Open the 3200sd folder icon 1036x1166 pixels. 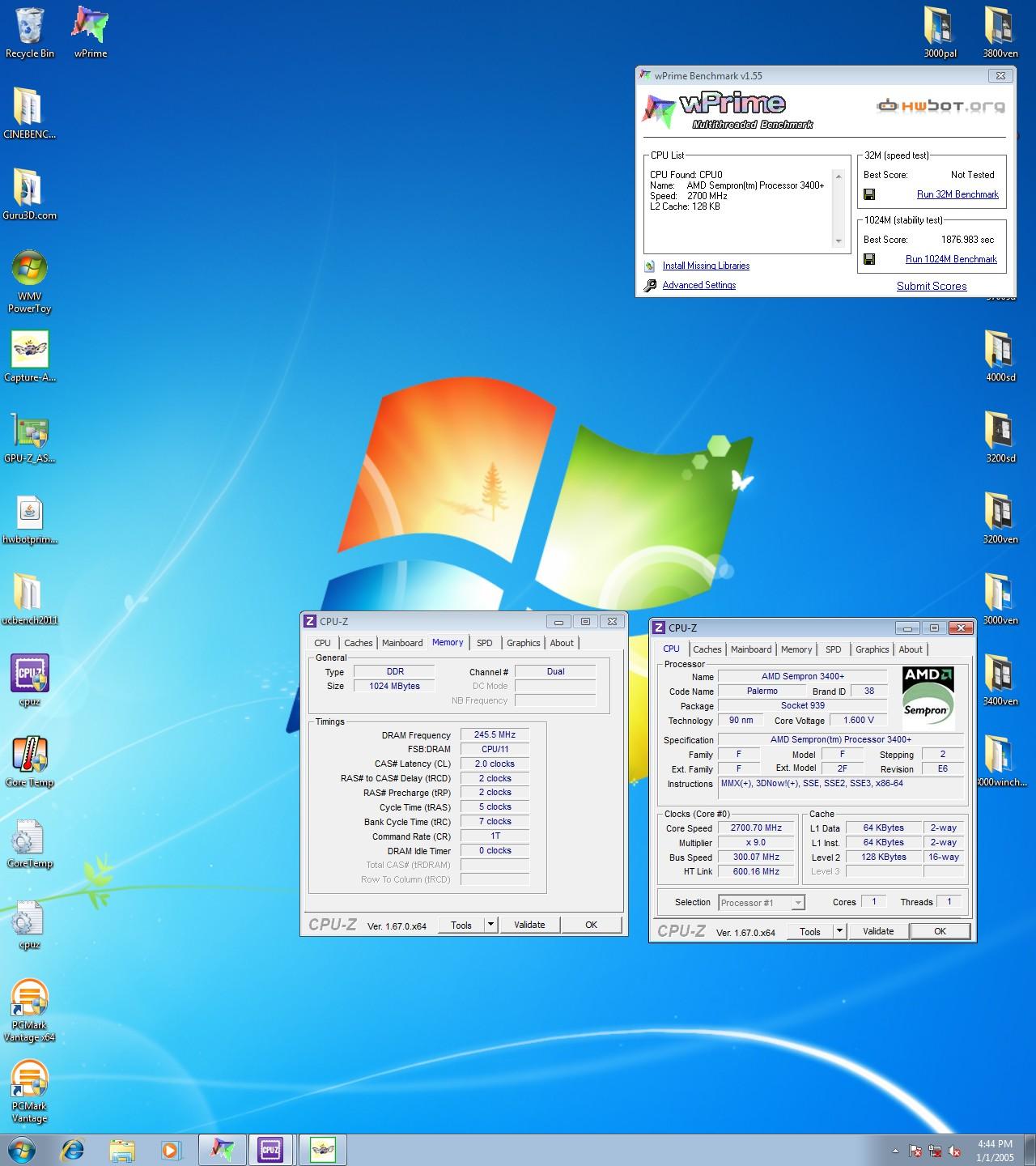point(1000,437)
